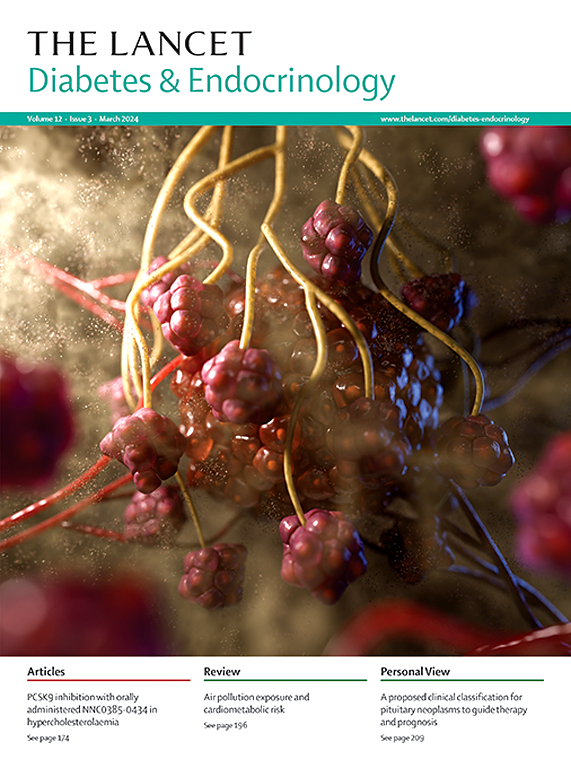Click THE LANCET journal title
571x768 pixels.
pos(140,43)
